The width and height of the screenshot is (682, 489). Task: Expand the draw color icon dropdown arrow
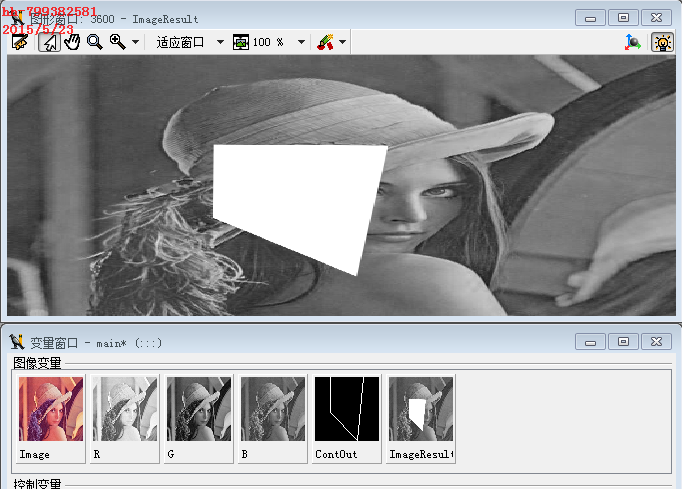tap(343, 42)
